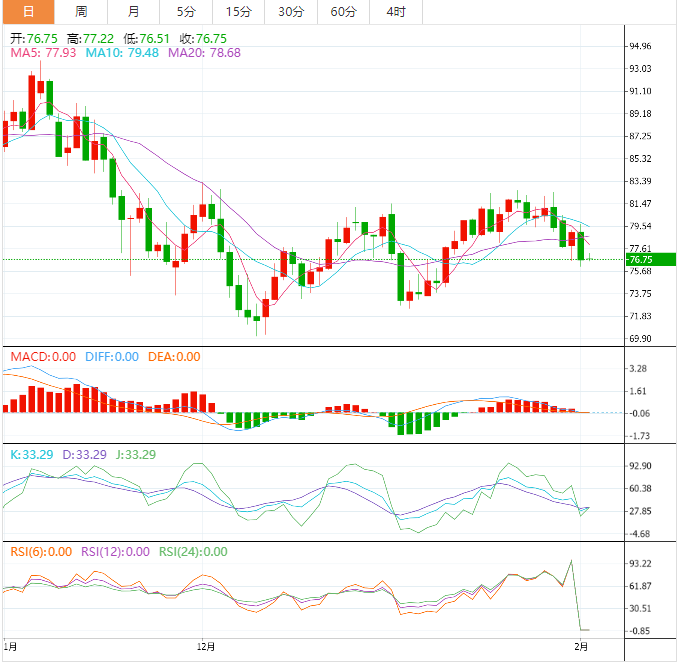Click the RSI(24):0.00 label
The height and width of the screenshot is (662, 678).
[x=193, y=552]
